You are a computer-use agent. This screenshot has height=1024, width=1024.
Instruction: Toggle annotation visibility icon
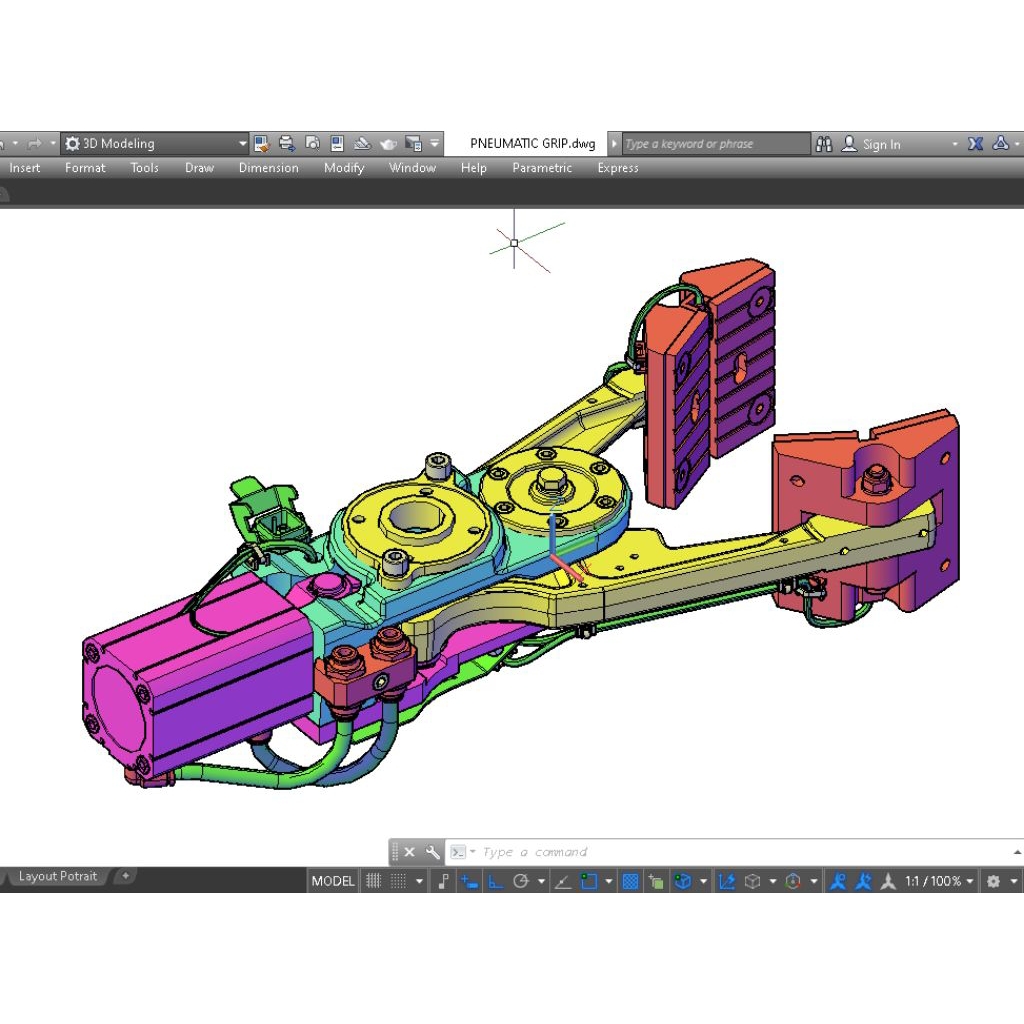tap(838, 881)
